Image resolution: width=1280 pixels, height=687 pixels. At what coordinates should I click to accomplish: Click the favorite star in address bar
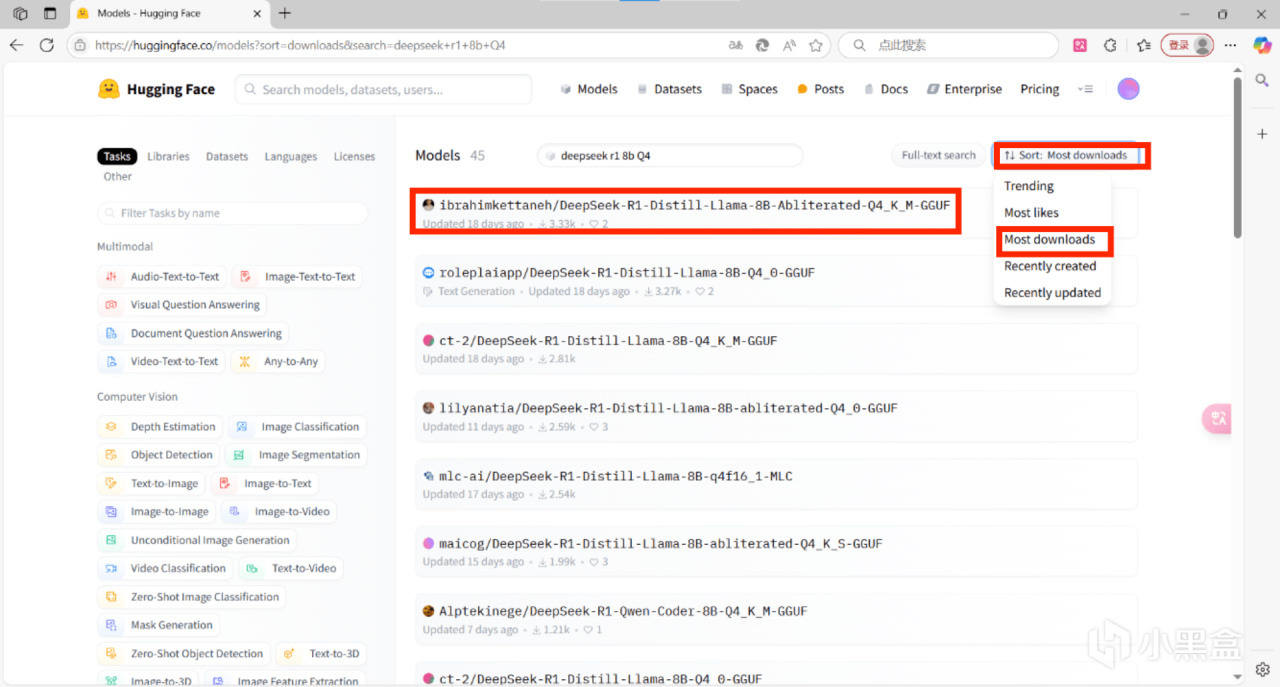pyautogui.click(x=815, y=45)
